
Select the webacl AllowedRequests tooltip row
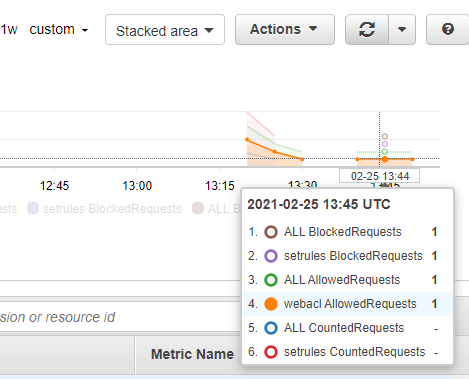tap(347, 304)
